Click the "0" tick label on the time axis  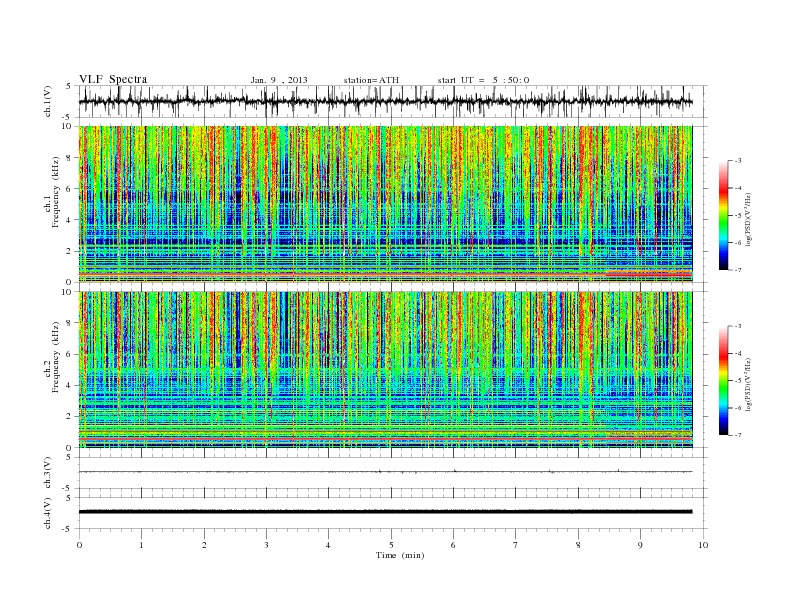[x=79, y=545]
